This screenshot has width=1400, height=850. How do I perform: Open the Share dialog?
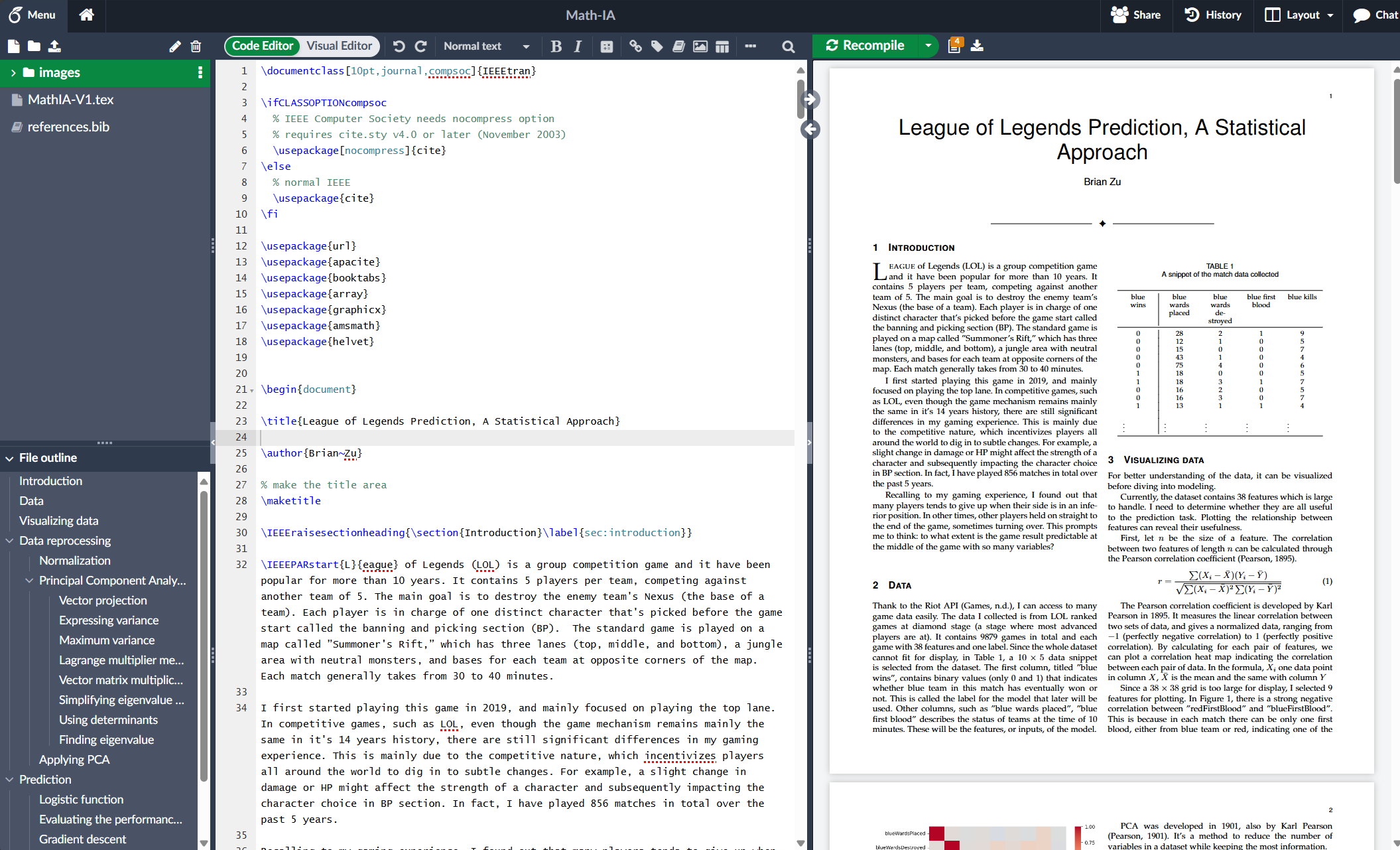[x=1135, y=15]
